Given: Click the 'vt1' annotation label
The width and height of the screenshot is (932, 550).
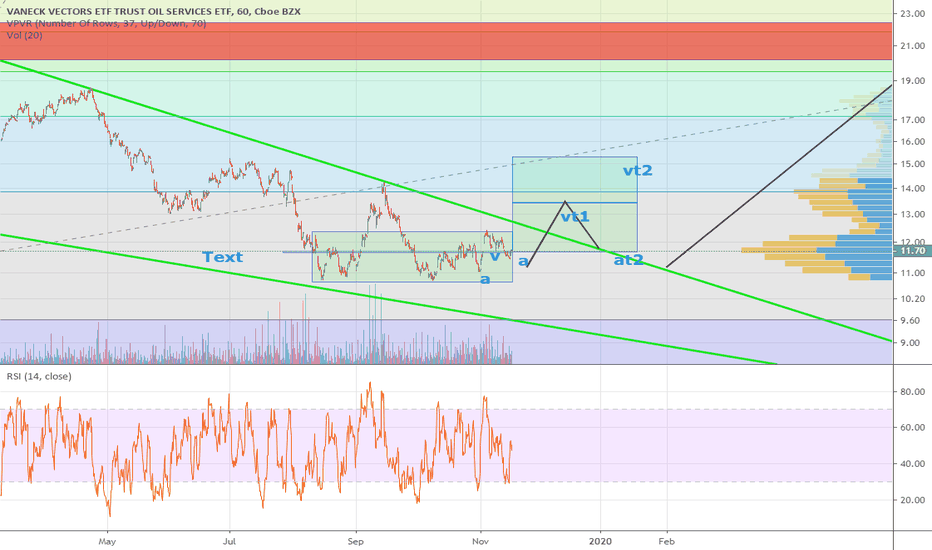Looking at the screenshot, I should 575,216.
